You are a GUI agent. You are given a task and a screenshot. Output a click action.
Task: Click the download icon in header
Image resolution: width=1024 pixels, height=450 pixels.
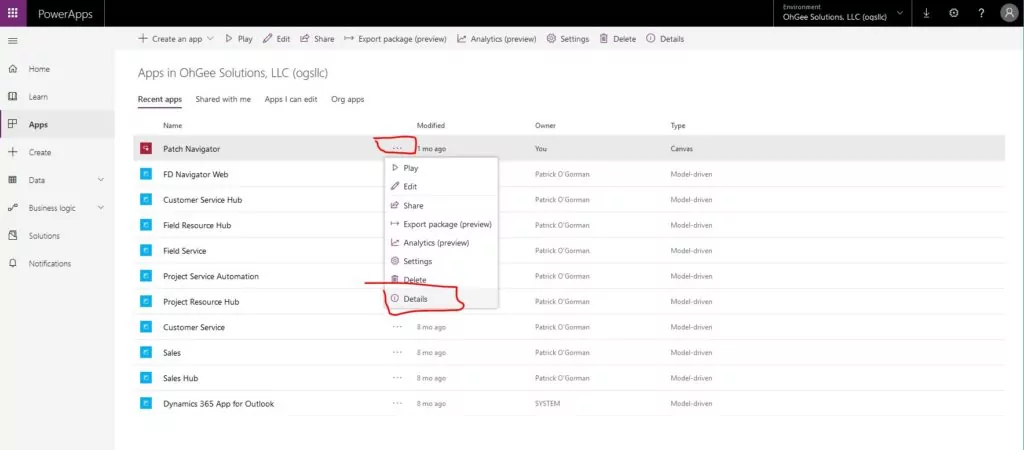(x=926, y=13)
